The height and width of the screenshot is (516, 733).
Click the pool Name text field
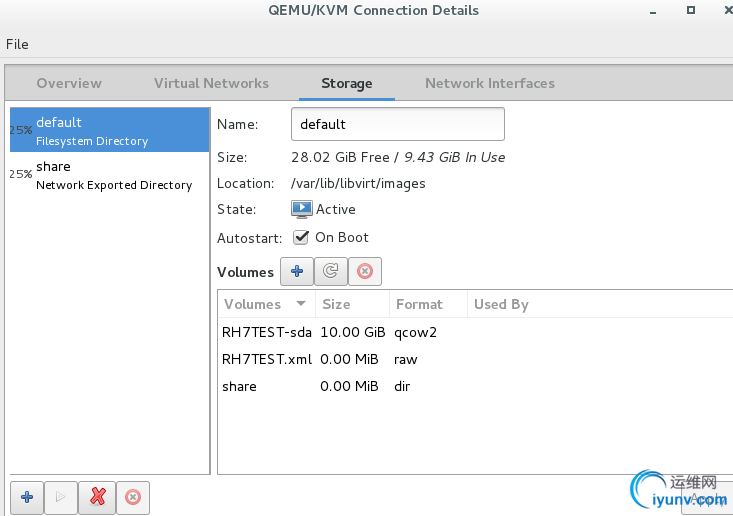(x=397, y=125)
